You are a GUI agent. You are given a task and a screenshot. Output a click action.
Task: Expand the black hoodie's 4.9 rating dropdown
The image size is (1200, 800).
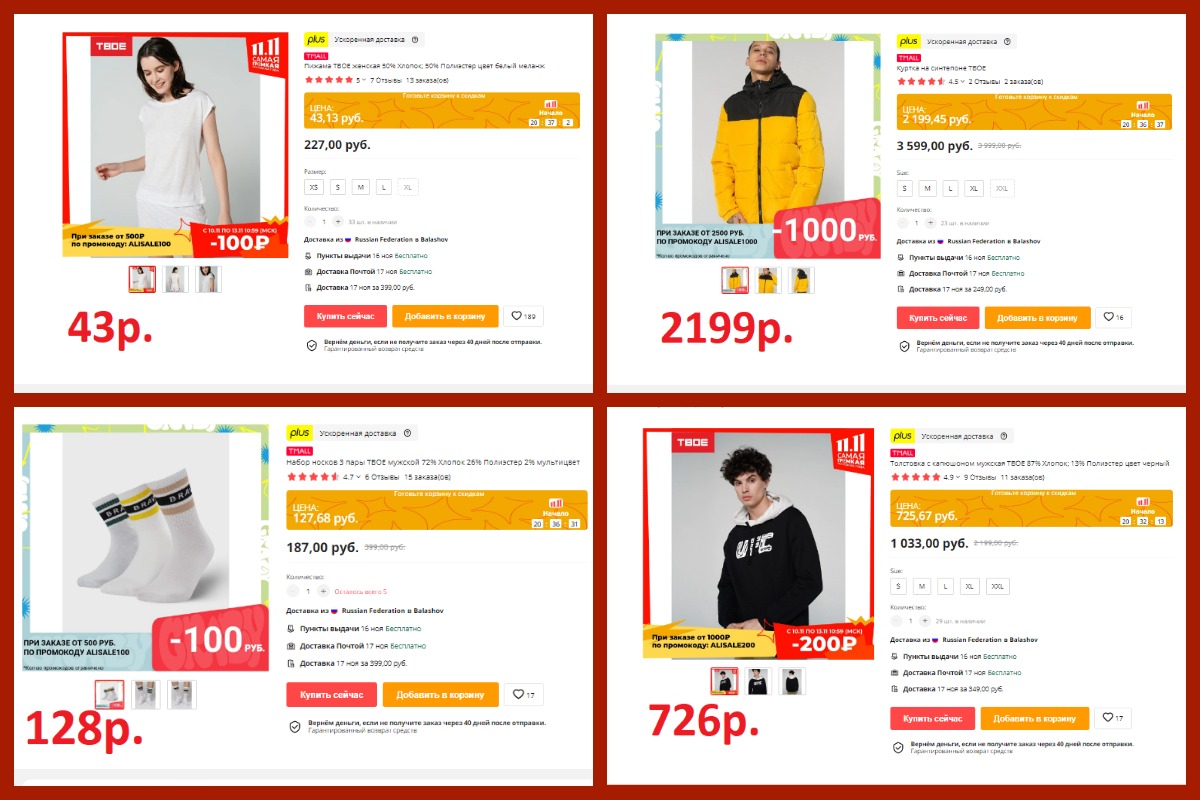pos(952,477)
